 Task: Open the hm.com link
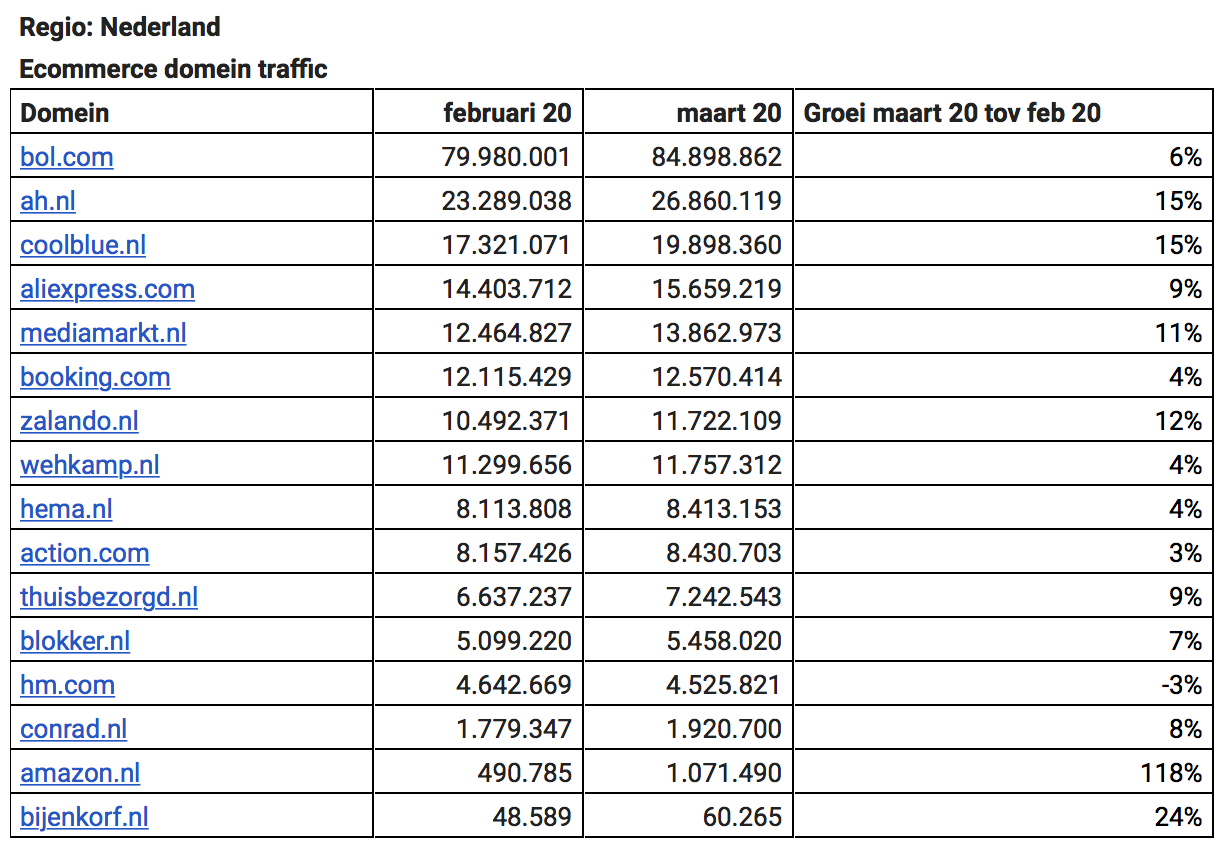[67, 685]
